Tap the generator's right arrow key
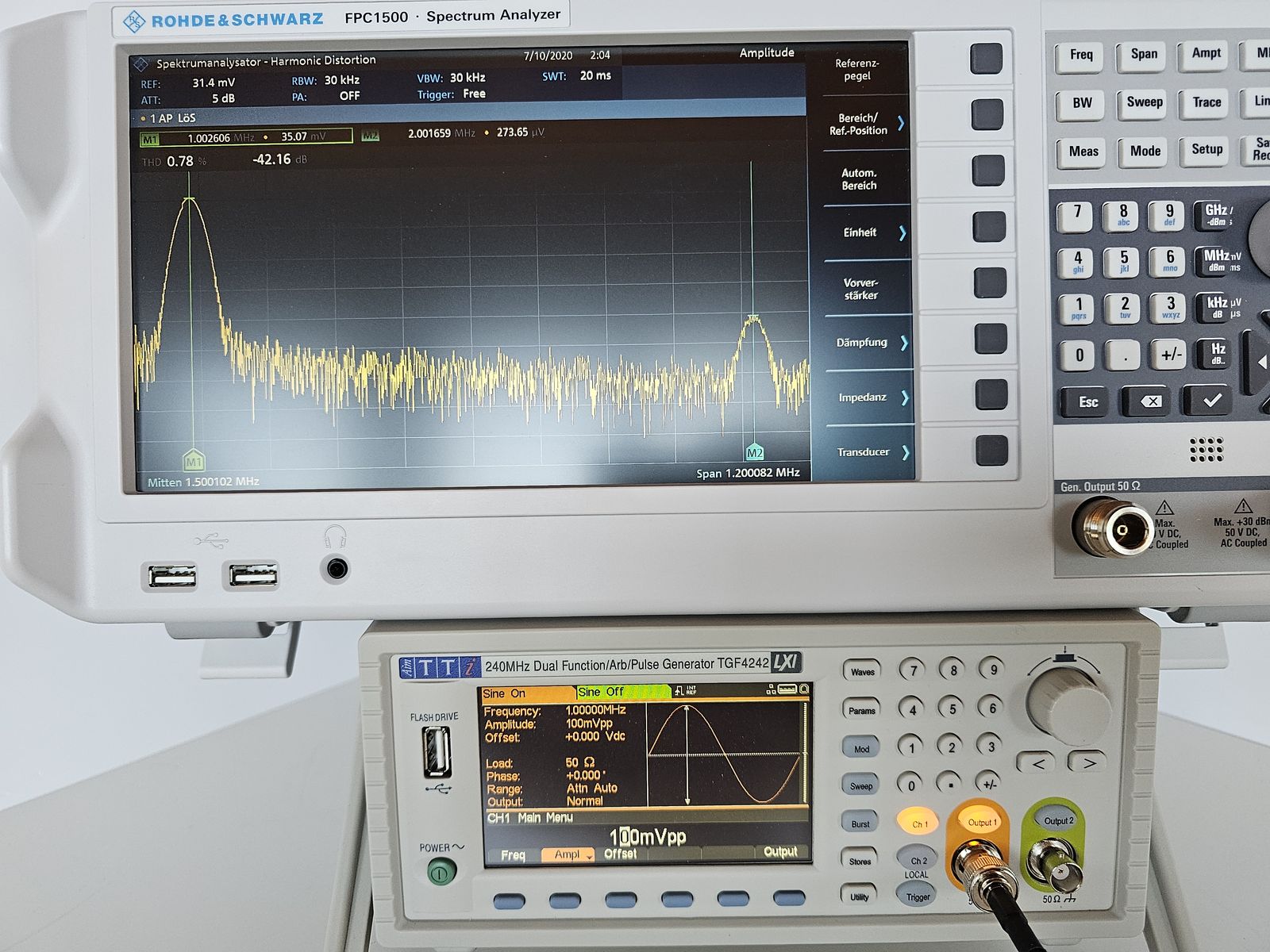Screen dimensions: 1270x952 (1088, 762)
